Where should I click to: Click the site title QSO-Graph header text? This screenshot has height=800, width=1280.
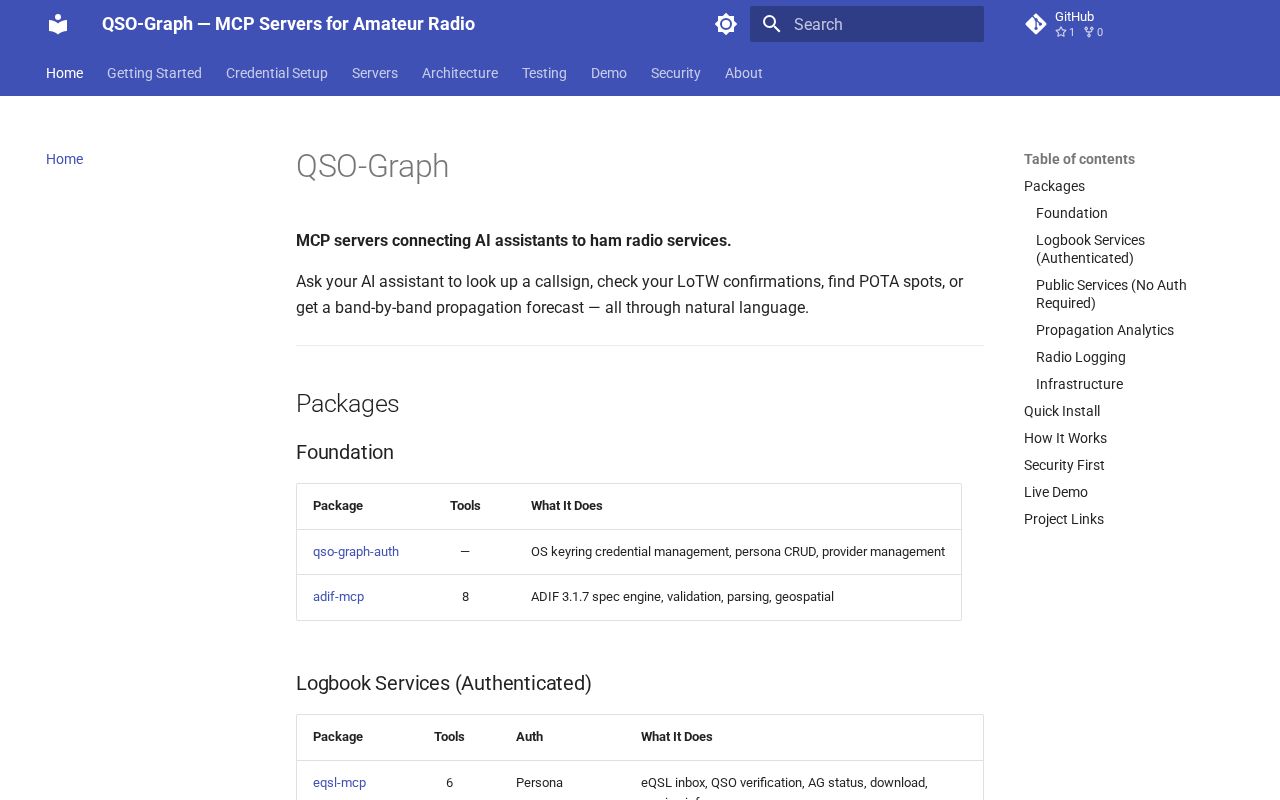[x=288, y=24]
